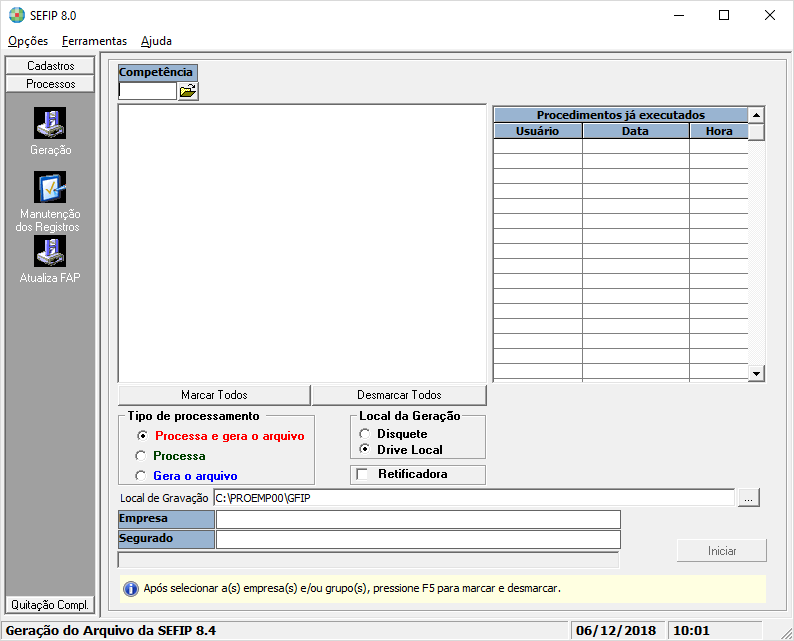Click the Data column header
The width and height of the screenshot is (794, 641).
click(635, 131)
